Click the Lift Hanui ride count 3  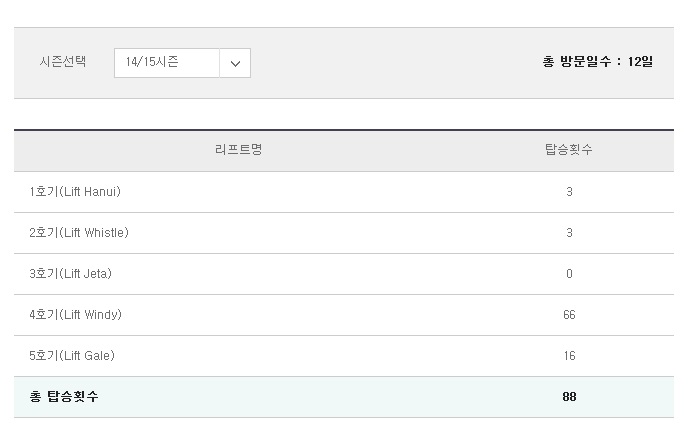pos(569,192)
